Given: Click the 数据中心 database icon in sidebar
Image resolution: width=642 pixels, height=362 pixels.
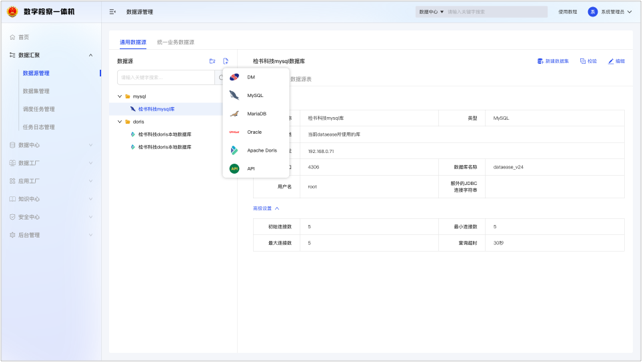Looking at the screenshot, I should pos(12,145).
